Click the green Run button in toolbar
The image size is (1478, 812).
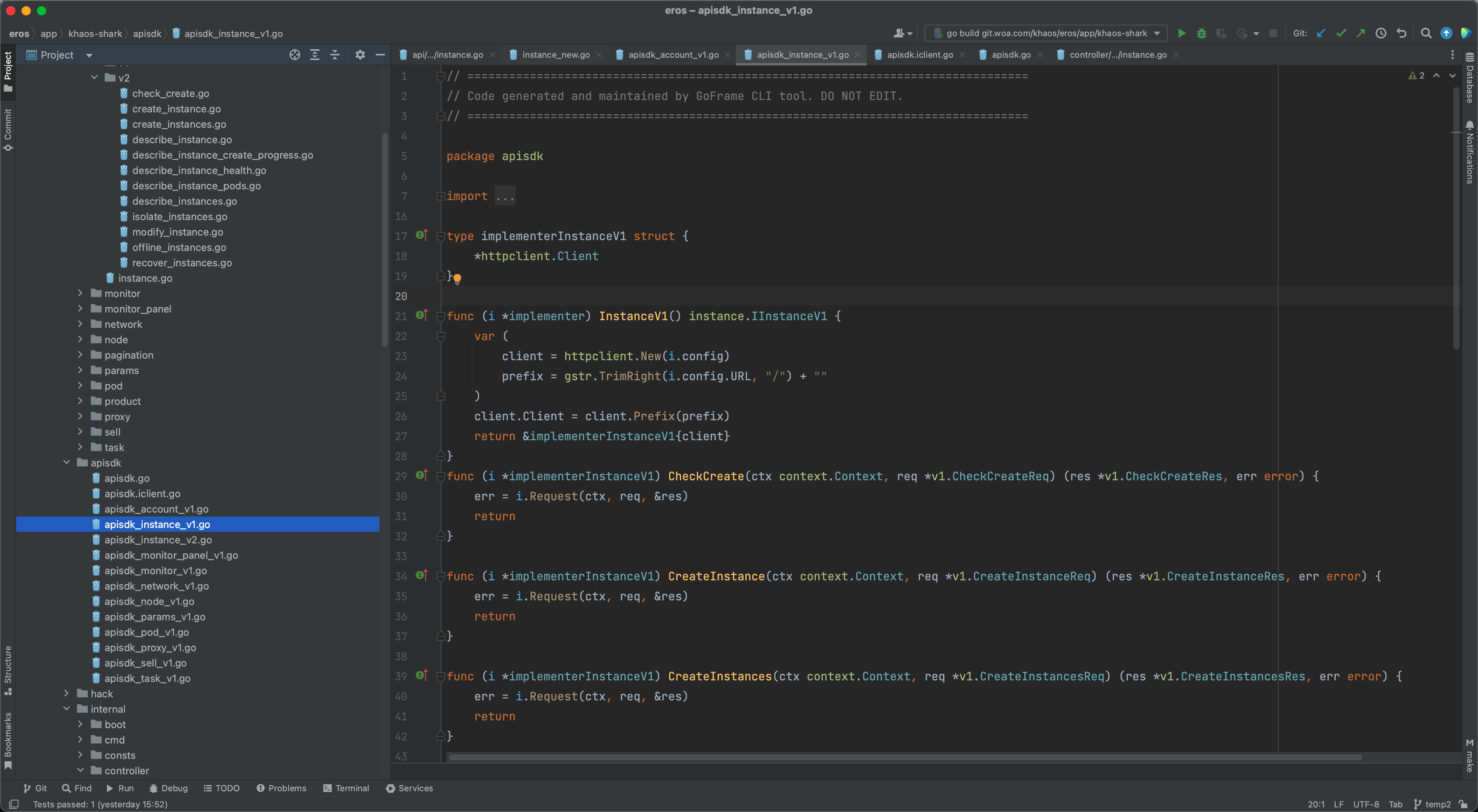(1181, 33)
